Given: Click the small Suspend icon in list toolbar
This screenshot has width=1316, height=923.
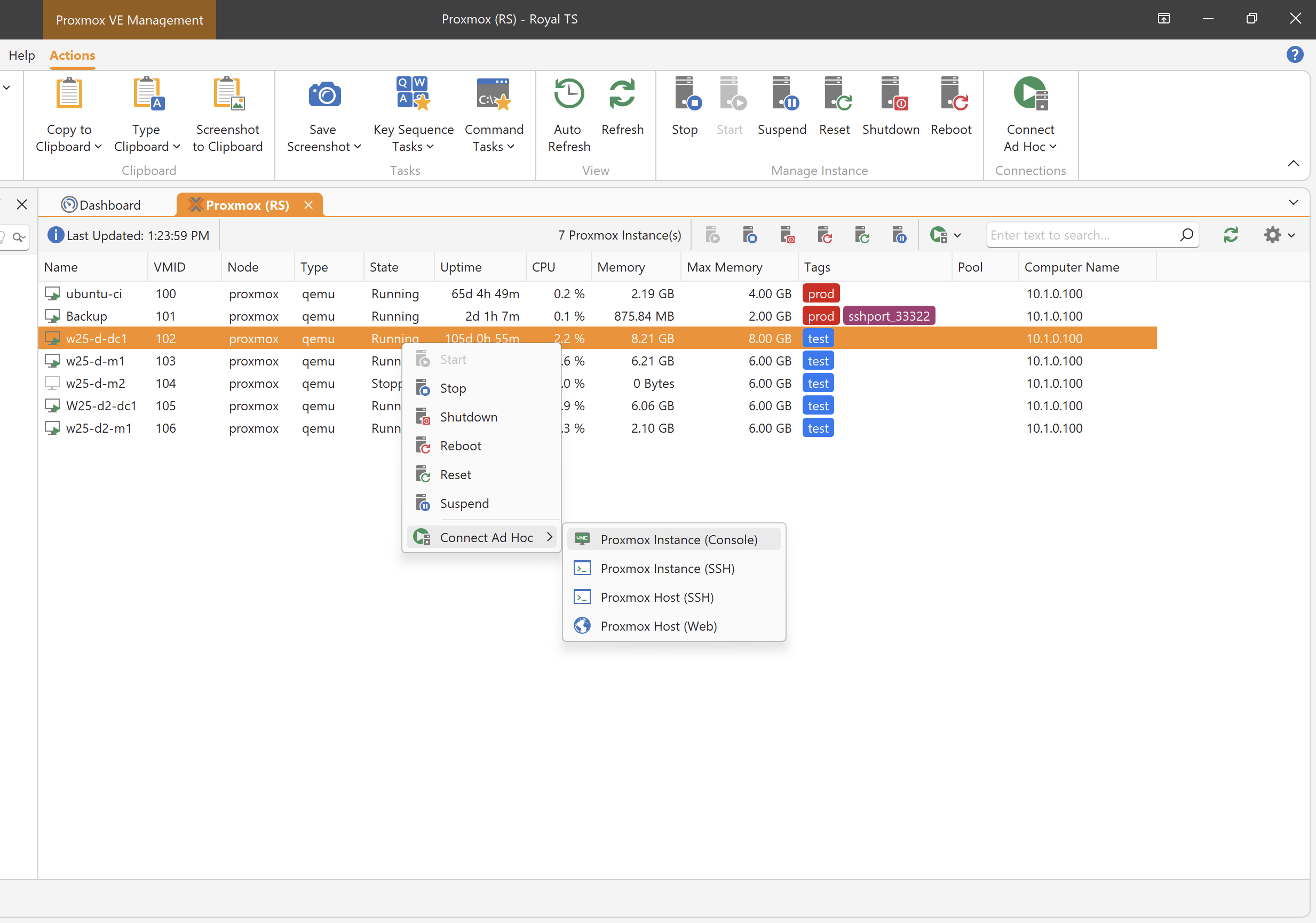Looking at the screenshot, I should point(899,235).
